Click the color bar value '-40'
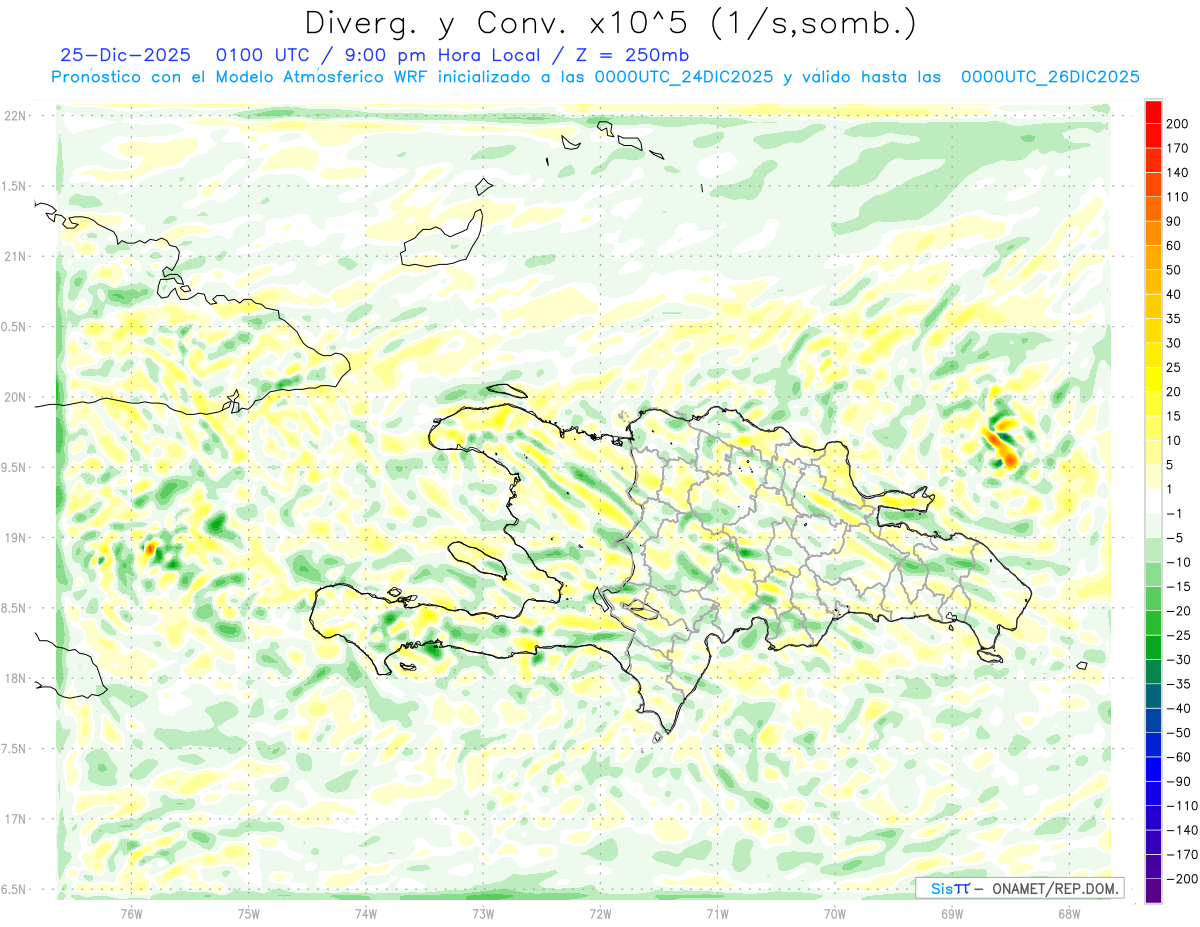The height and width of the screenshot is (927, 1200). click(1178, 708)
